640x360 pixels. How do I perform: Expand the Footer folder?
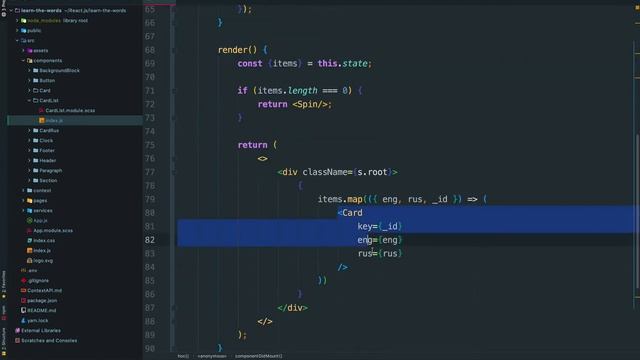point(29,151)
